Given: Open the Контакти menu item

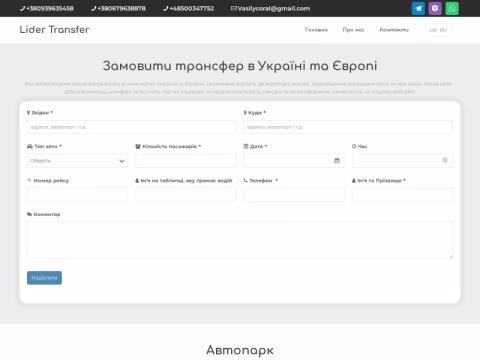Looking at the screenshot, I should (x=394, y=30).
